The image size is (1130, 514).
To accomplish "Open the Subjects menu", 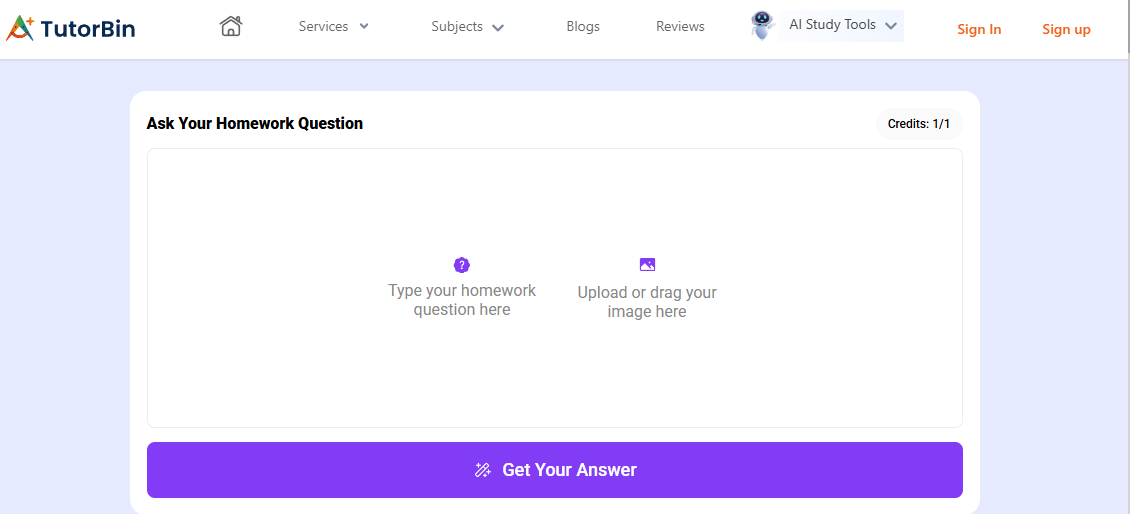I will coord(457,27).
